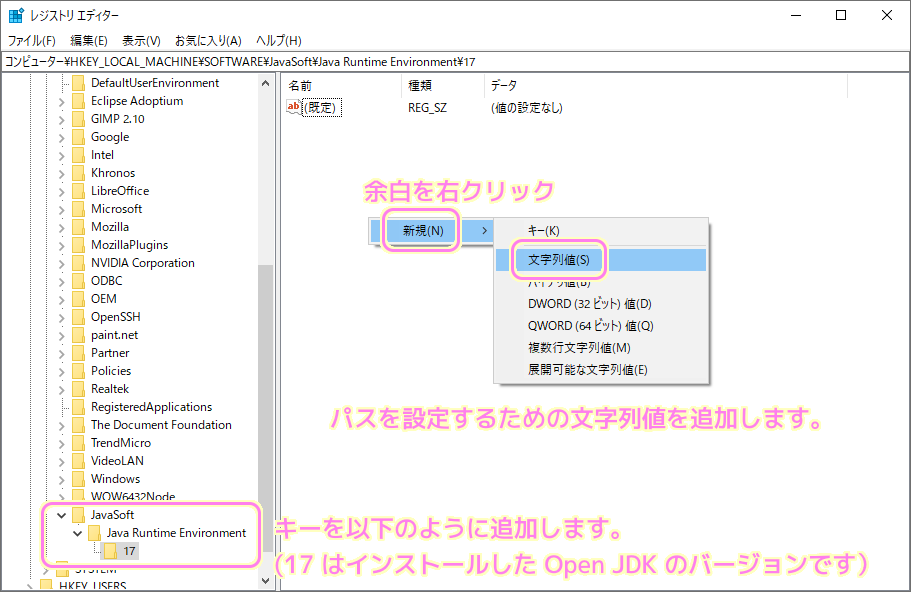Click the Google folder icon
The image size is (911, 592).
tap(78, 137)
